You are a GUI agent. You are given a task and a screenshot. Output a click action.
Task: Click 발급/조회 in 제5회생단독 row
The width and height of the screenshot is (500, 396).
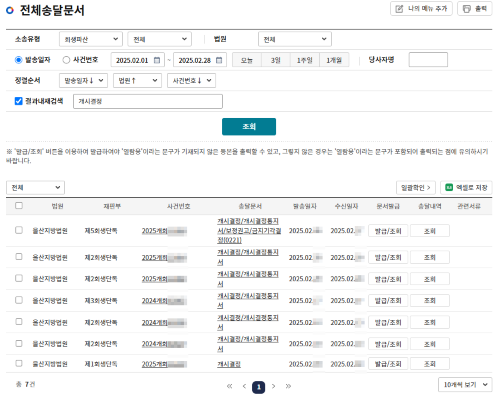(x=388, y=231)
